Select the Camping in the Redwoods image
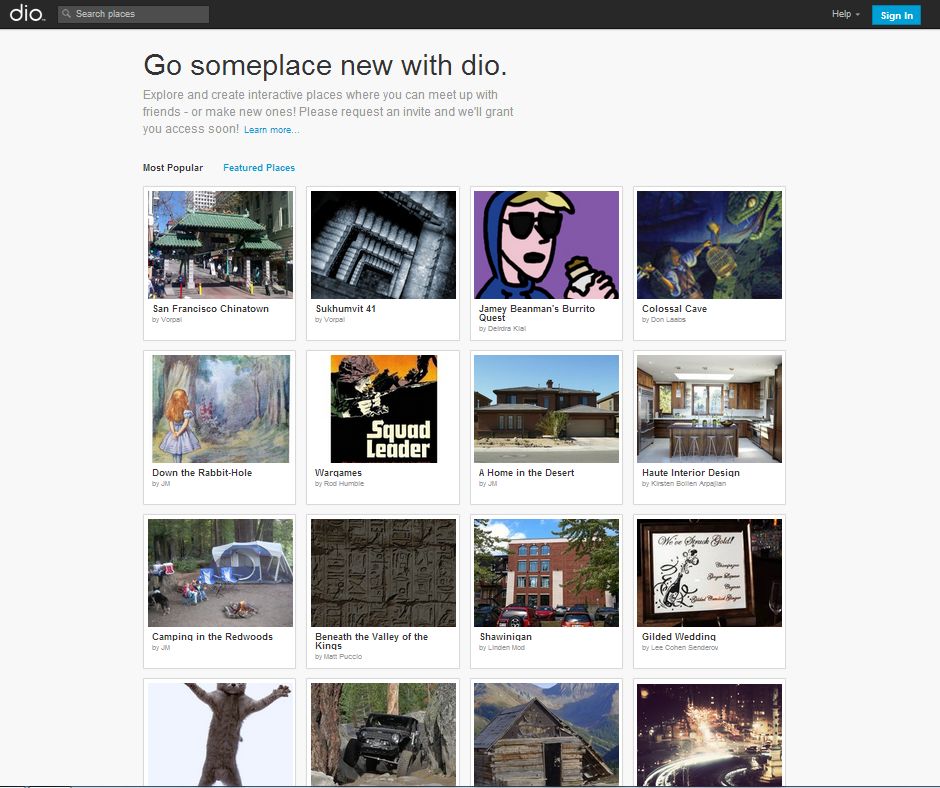The image size is (940, 788). pos(220,572)
